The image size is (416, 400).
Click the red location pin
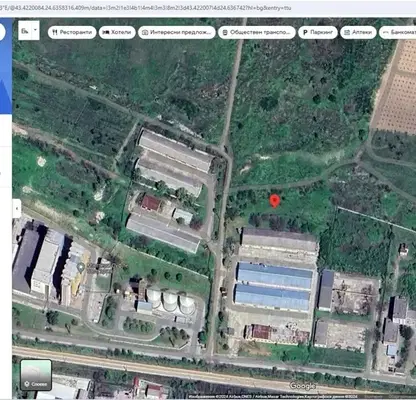pos(274,201)
